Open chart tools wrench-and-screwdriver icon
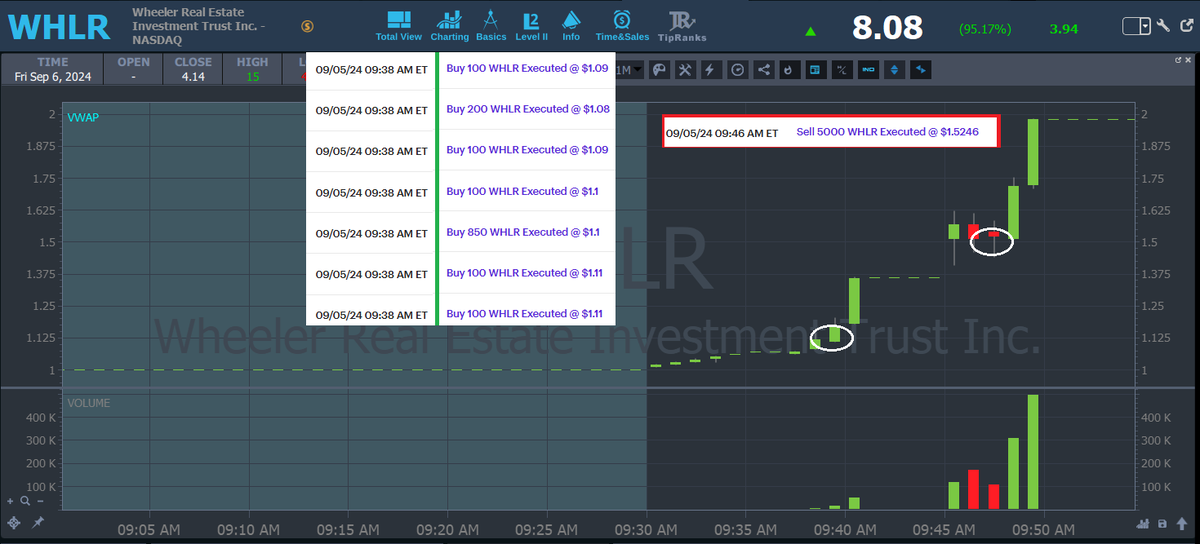1200x544 pixels. 685,70
